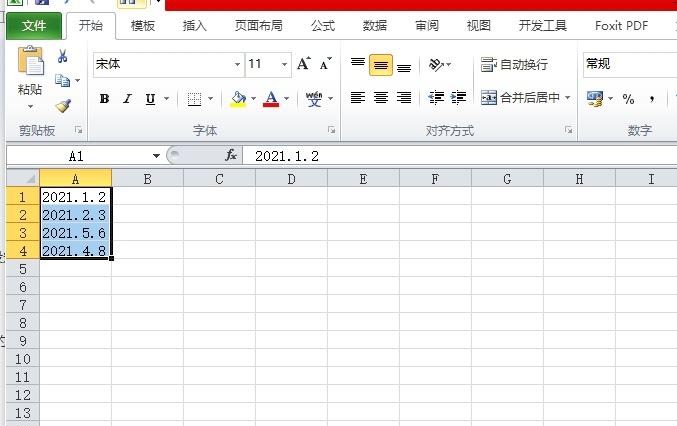
Task: Select column B header
Action: point(147,179)
